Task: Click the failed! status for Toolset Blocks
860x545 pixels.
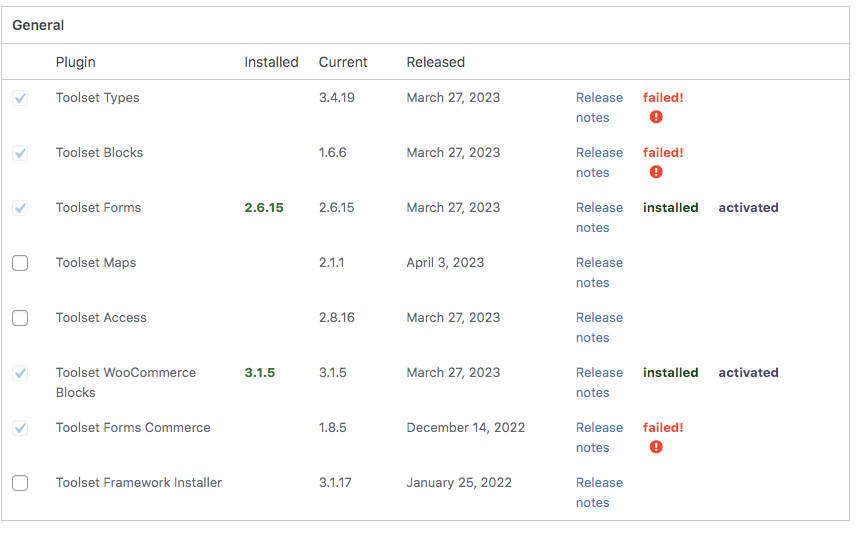Action: tap(663, 152)
